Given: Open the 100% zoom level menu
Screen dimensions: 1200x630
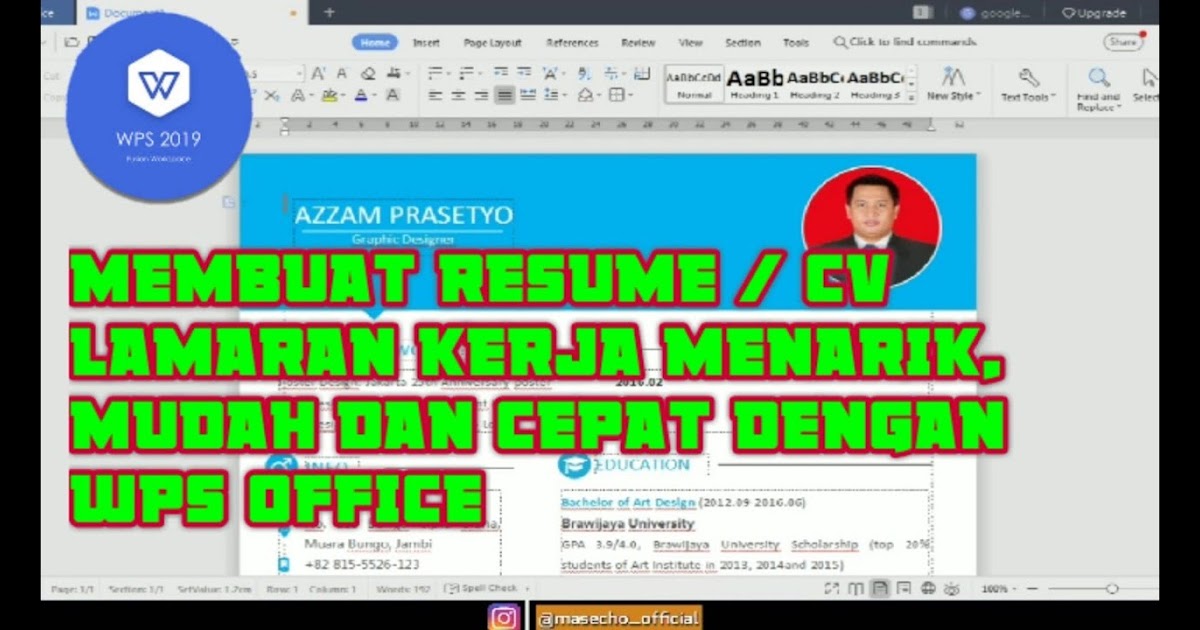Looking at the screenshot, I should 998,589.
